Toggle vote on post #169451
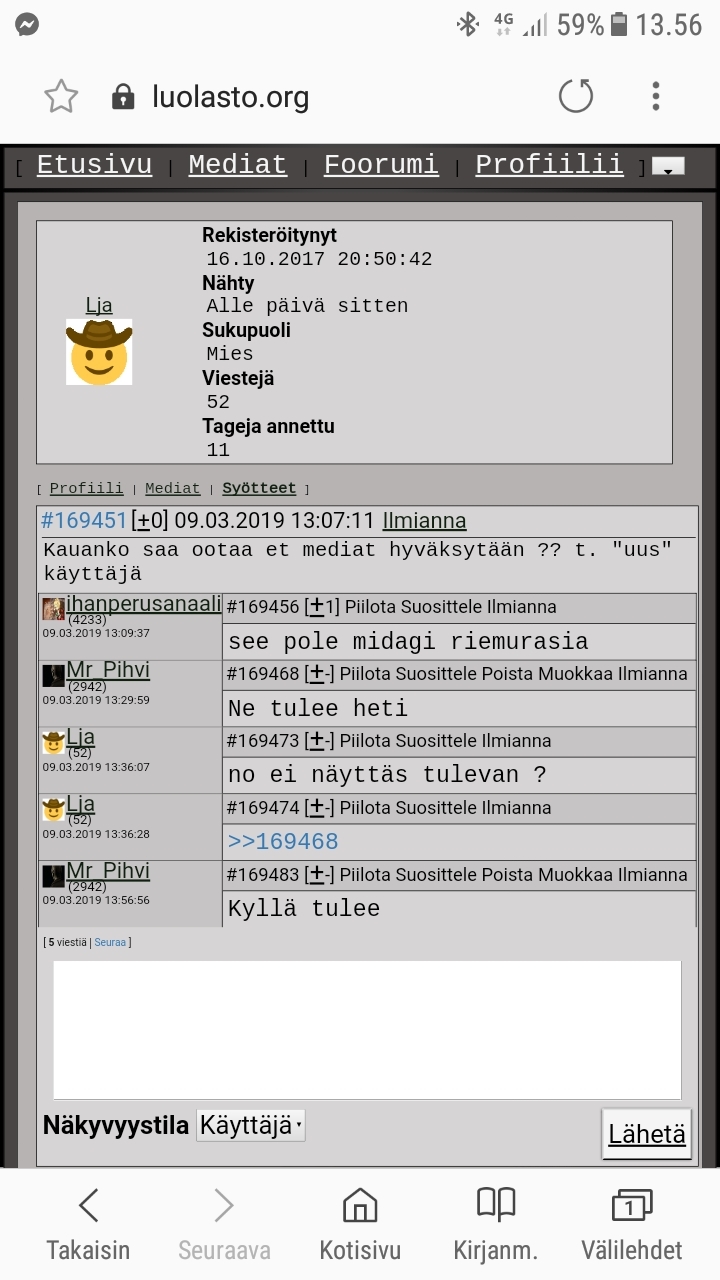 [x=150, y=521]
